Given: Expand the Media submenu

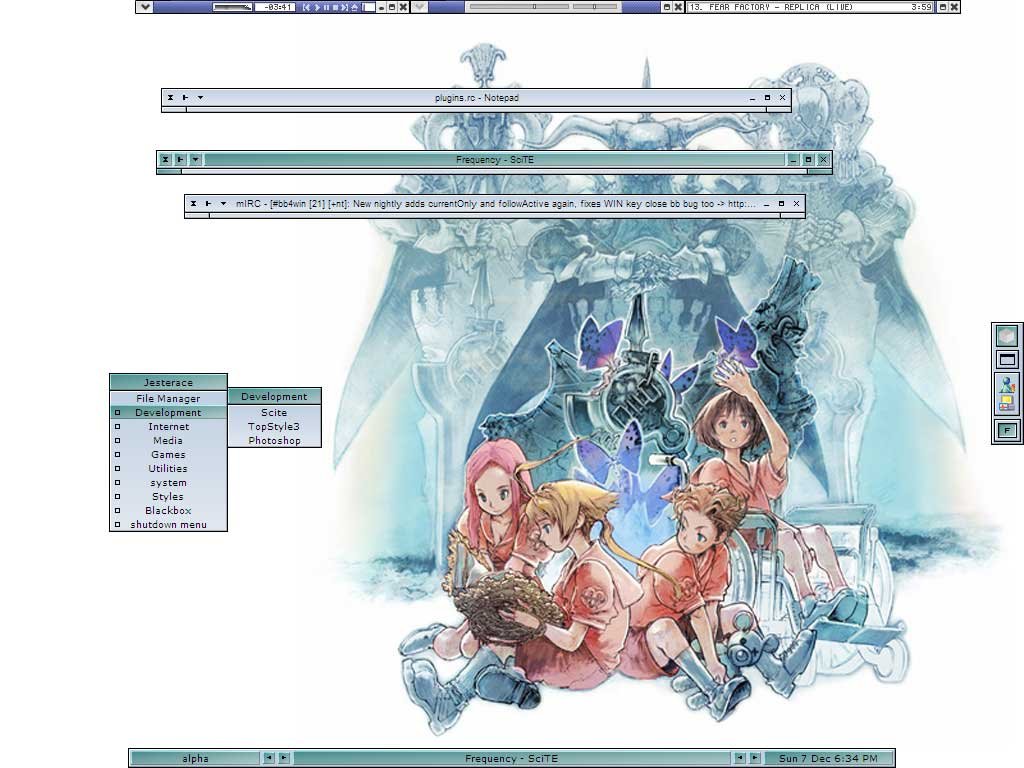Looking at the screenshot, I should 168,441.
